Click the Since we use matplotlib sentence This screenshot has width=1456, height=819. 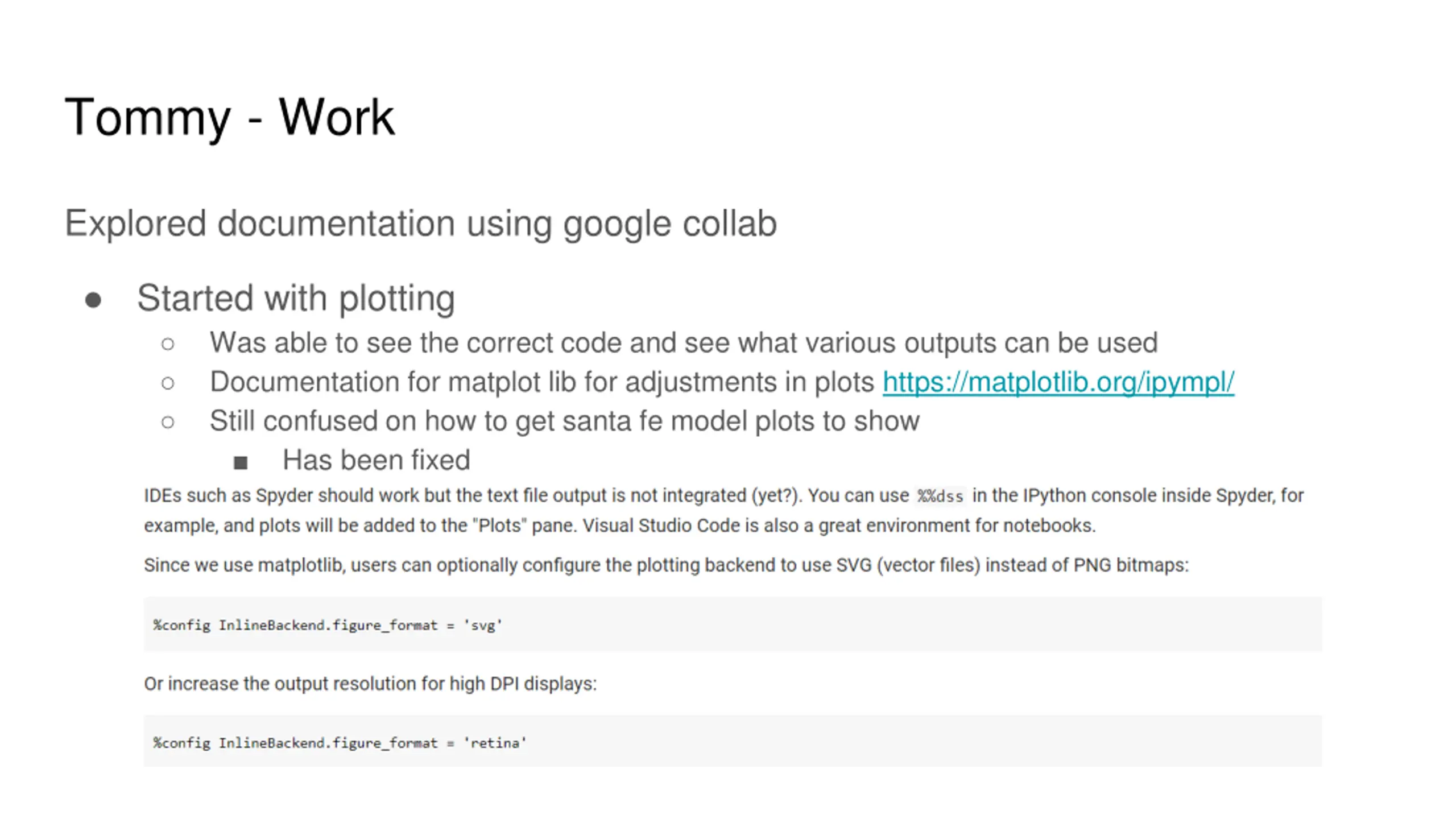point(666,565)
